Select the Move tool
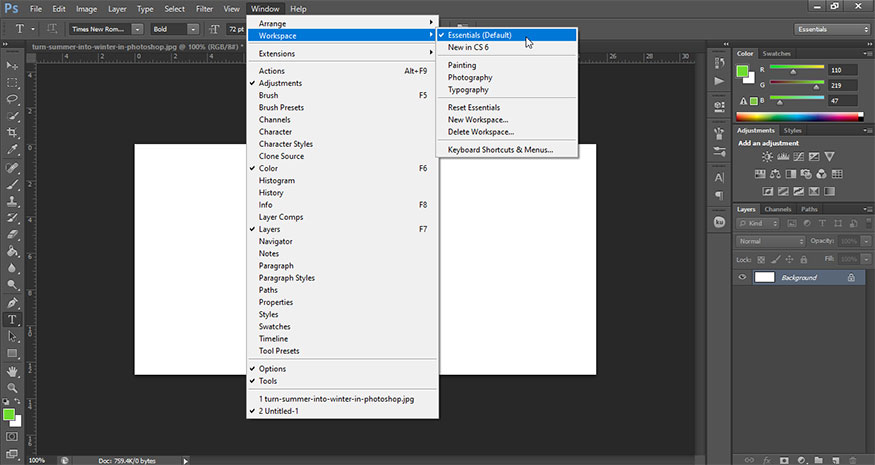Image resolution: width=875 pixels, height=465 pixels. 12,66
